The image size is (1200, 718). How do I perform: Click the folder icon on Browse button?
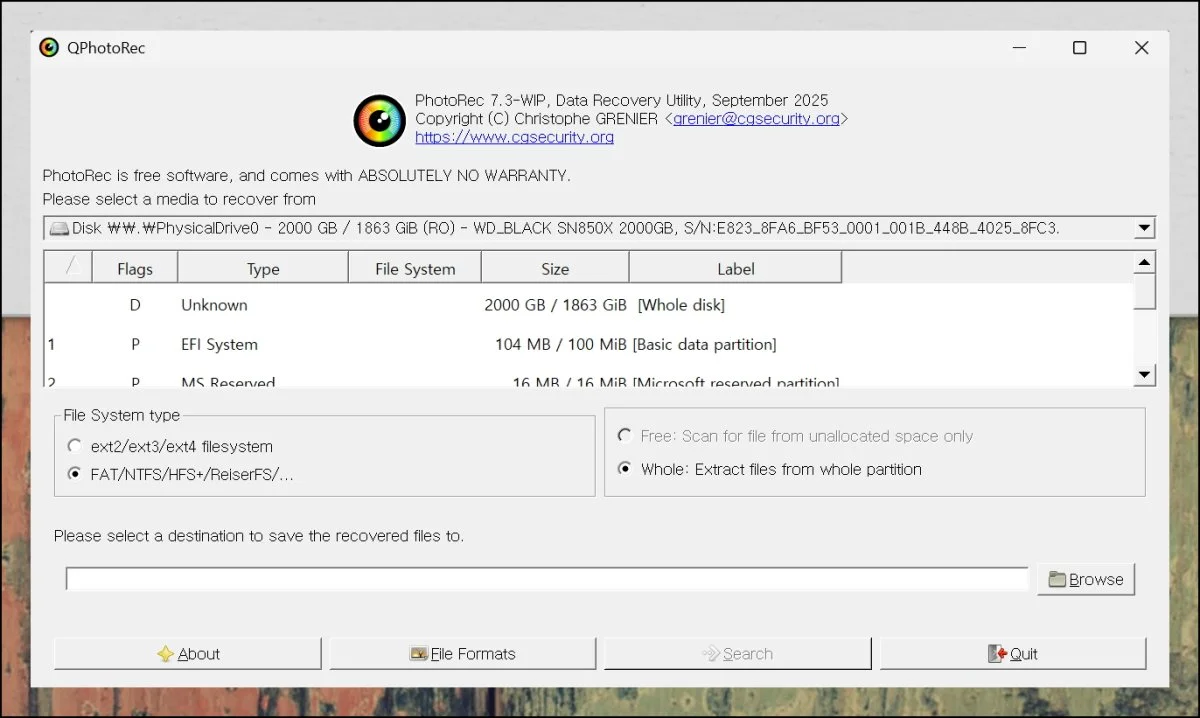click(1057, 579)
